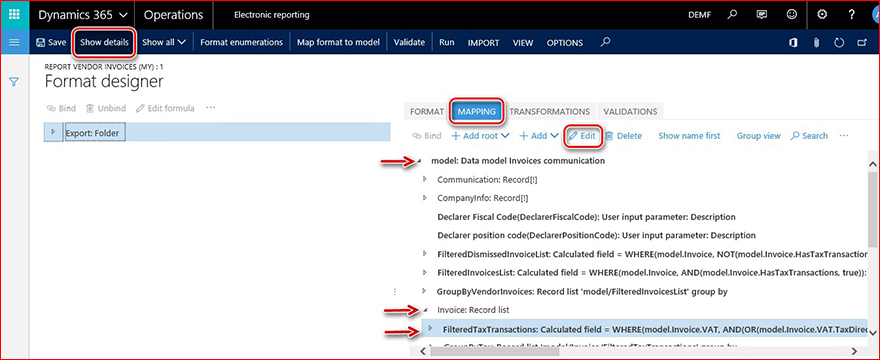Open the settings gear icon
Screen dimensions: 880x360
[x=822, y=15]
